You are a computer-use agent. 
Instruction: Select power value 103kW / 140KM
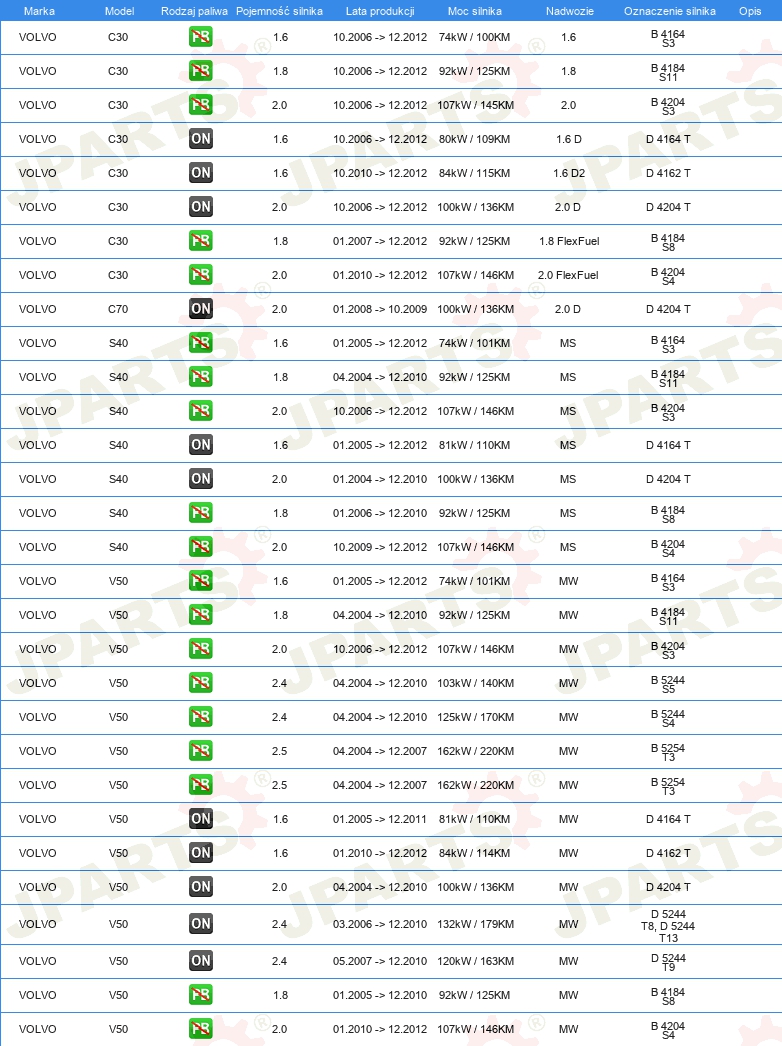point(475,683)
